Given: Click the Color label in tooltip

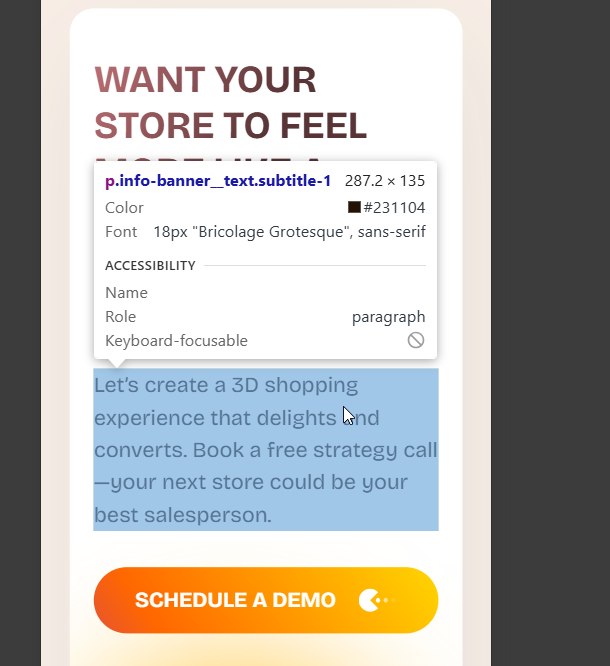Looking at the screenshot, I should point(124,208).
